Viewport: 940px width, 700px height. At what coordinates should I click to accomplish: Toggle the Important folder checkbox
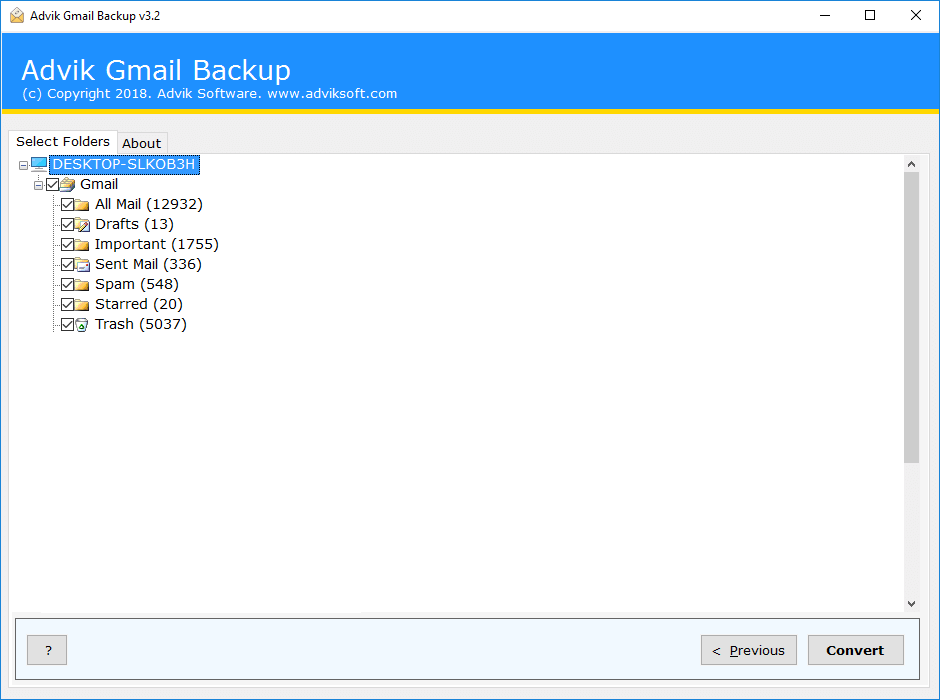67,245
